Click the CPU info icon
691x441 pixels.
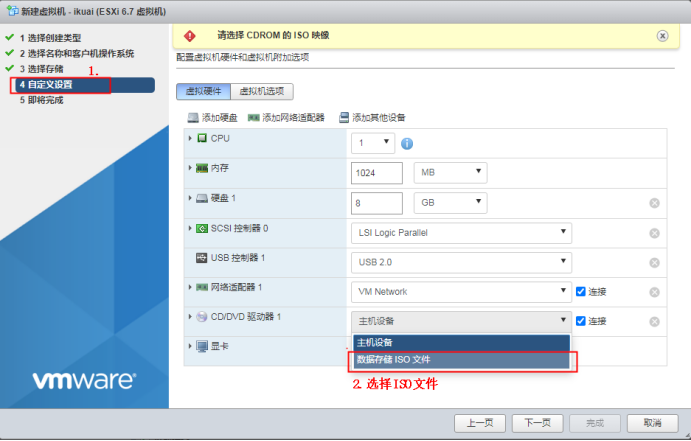pyautogui.click(x=407, y=143)
